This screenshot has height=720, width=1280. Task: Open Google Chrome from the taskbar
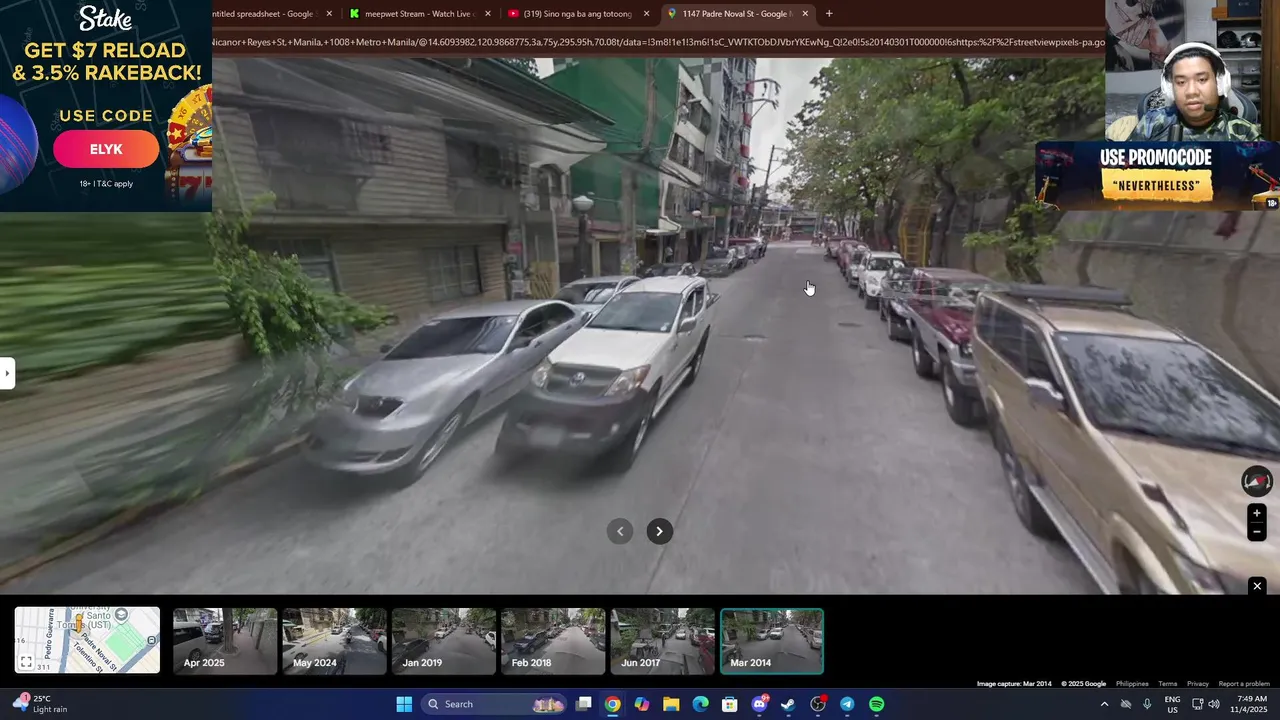click(613, 704)
